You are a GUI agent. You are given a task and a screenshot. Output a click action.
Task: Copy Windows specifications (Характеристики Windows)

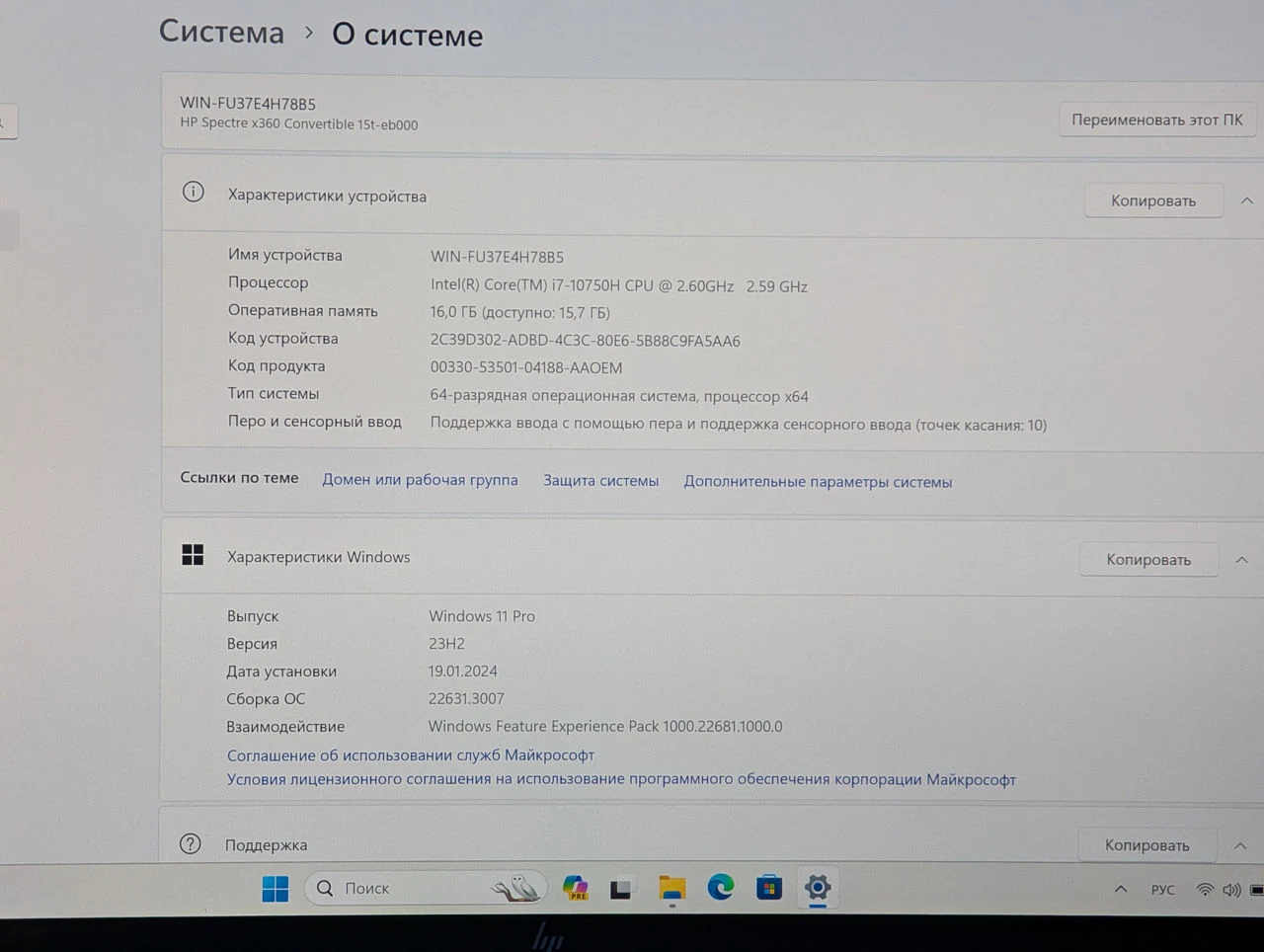coord(1148,560)
